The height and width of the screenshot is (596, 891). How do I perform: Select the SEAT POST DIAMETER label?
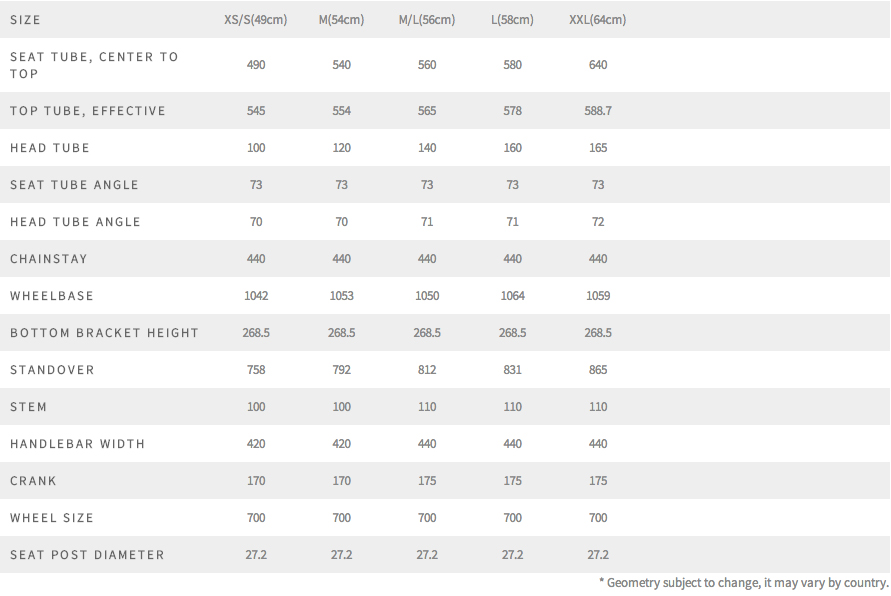point(87,555)
